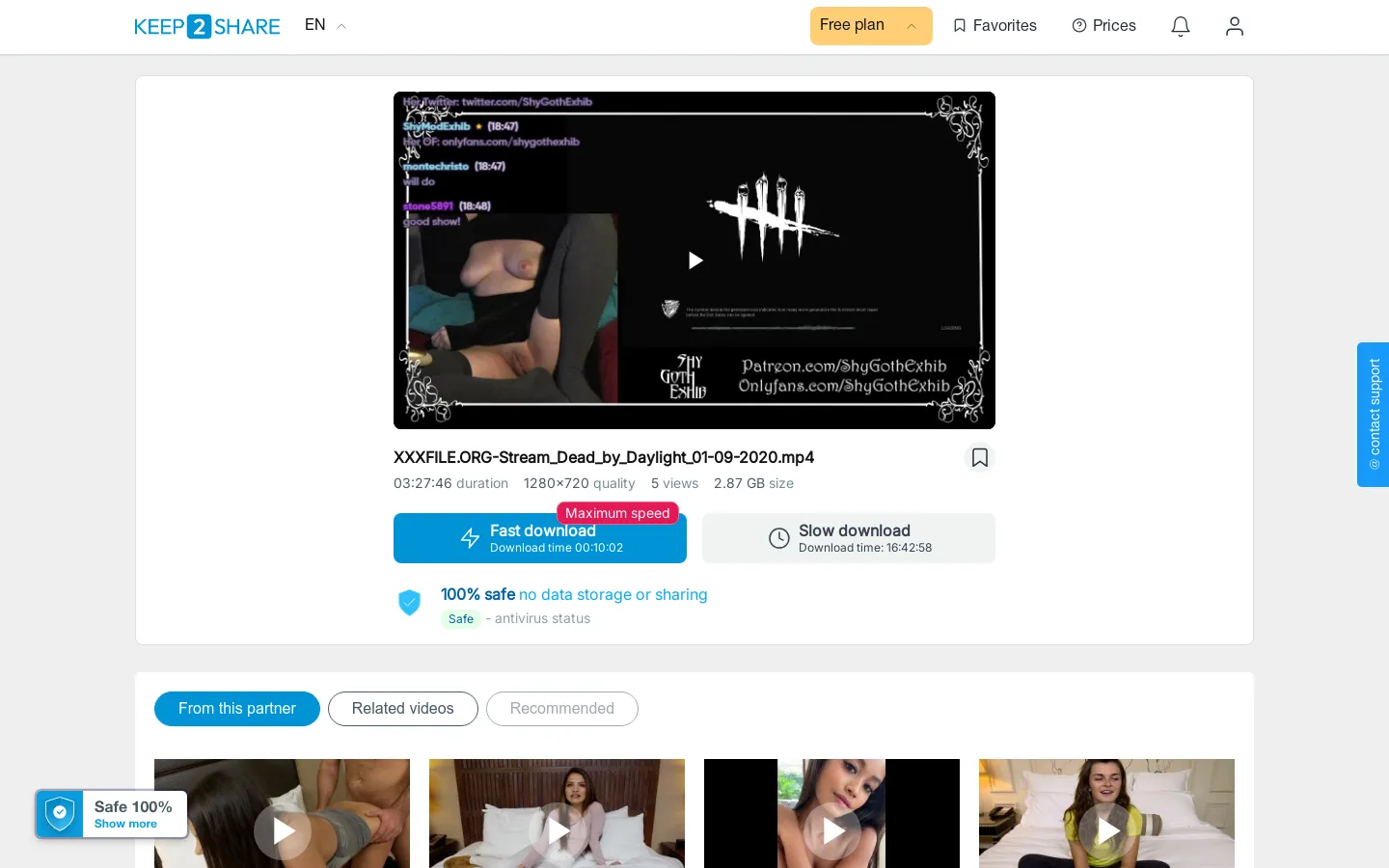Screen dimensions: 1389x868
Task: Bookmark this file with the bookmark icon
Action: (x=980, y=457)
